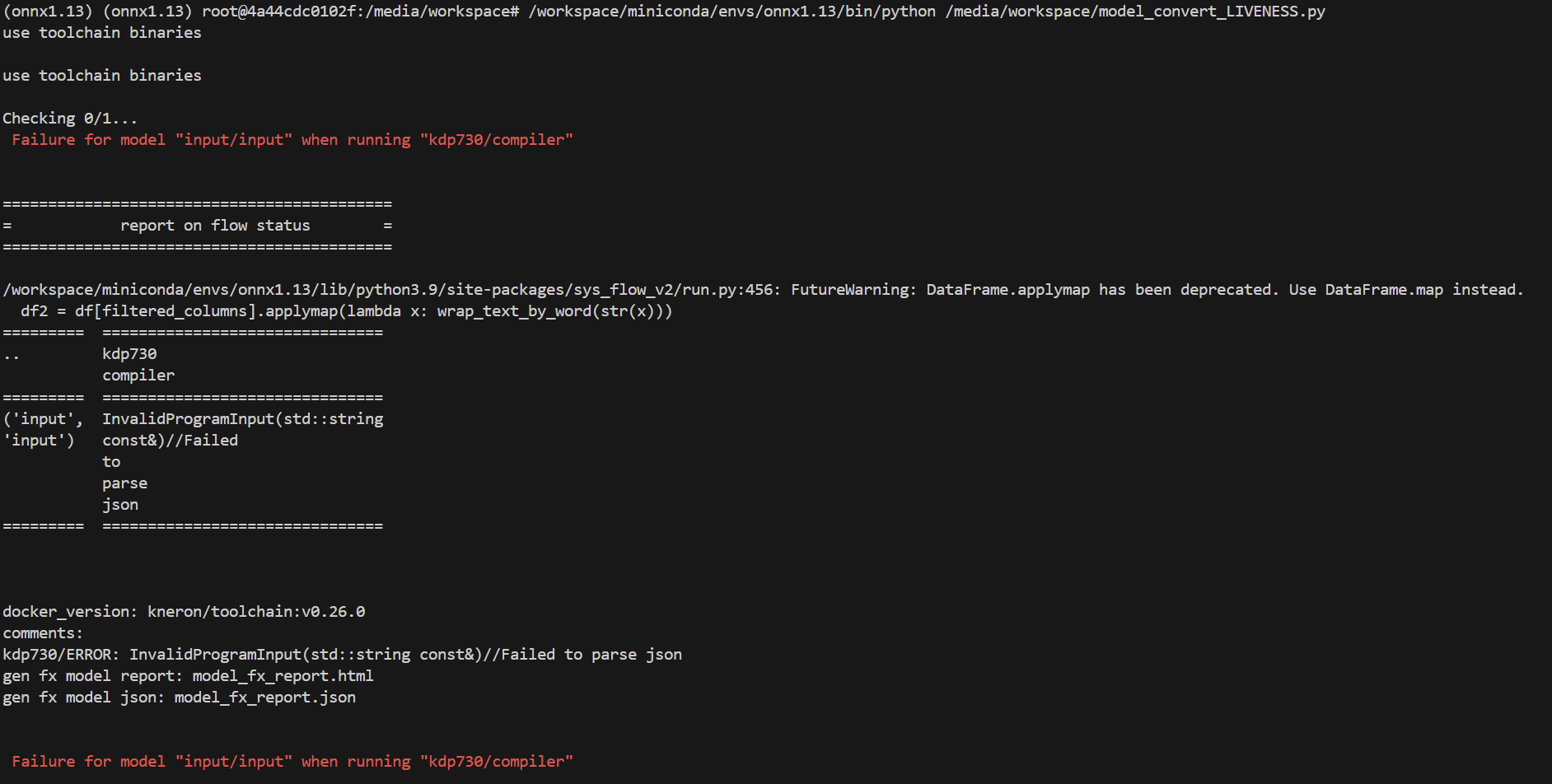The height and width of the screenshot is (784, 1552).
Task: Click the ('input', row label in table
Action: pyautogui.click(x=43, y=419)
